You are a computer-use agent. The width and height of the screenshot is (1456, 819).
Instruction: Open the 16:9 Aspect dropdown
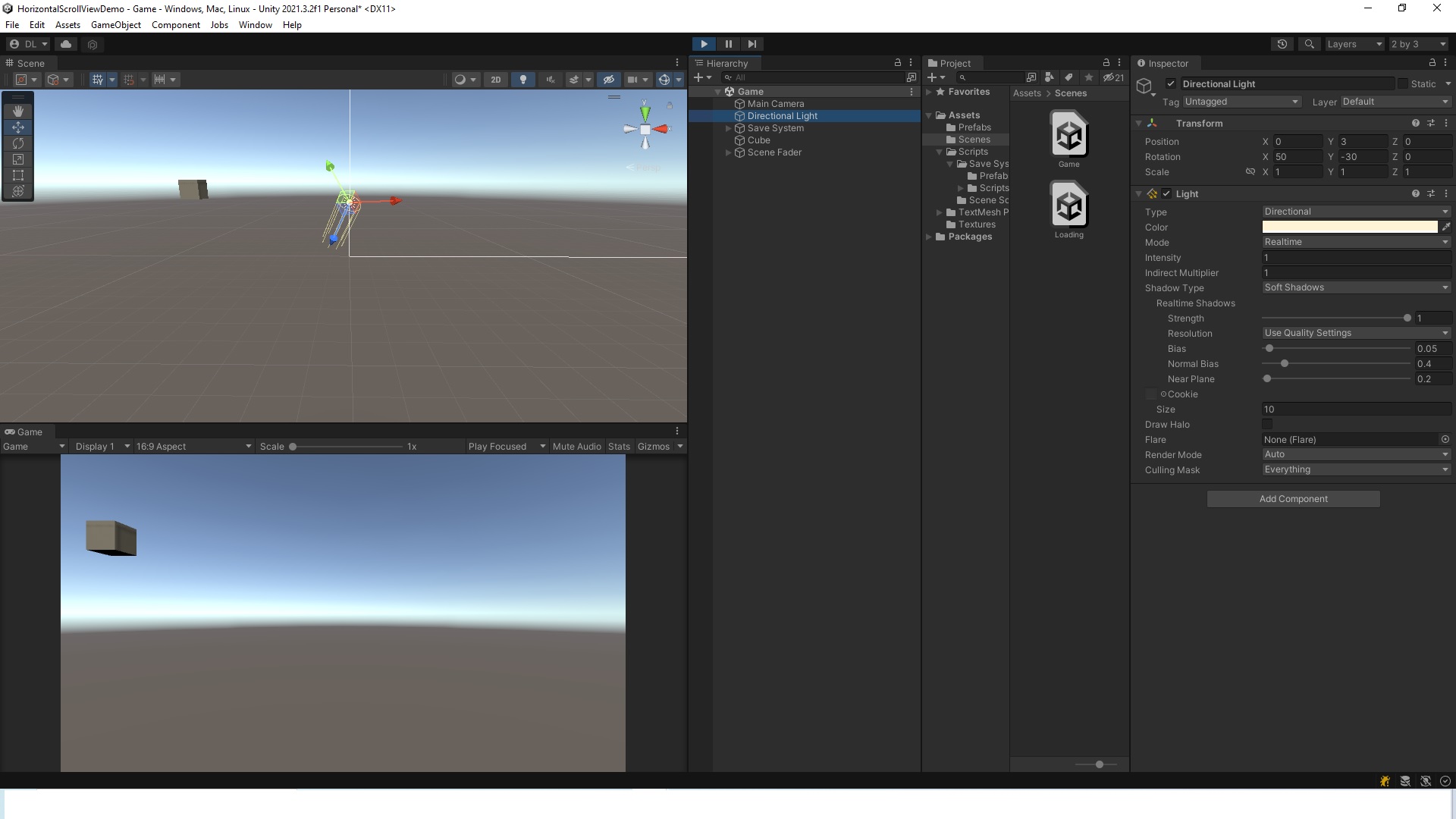(193, 447)
